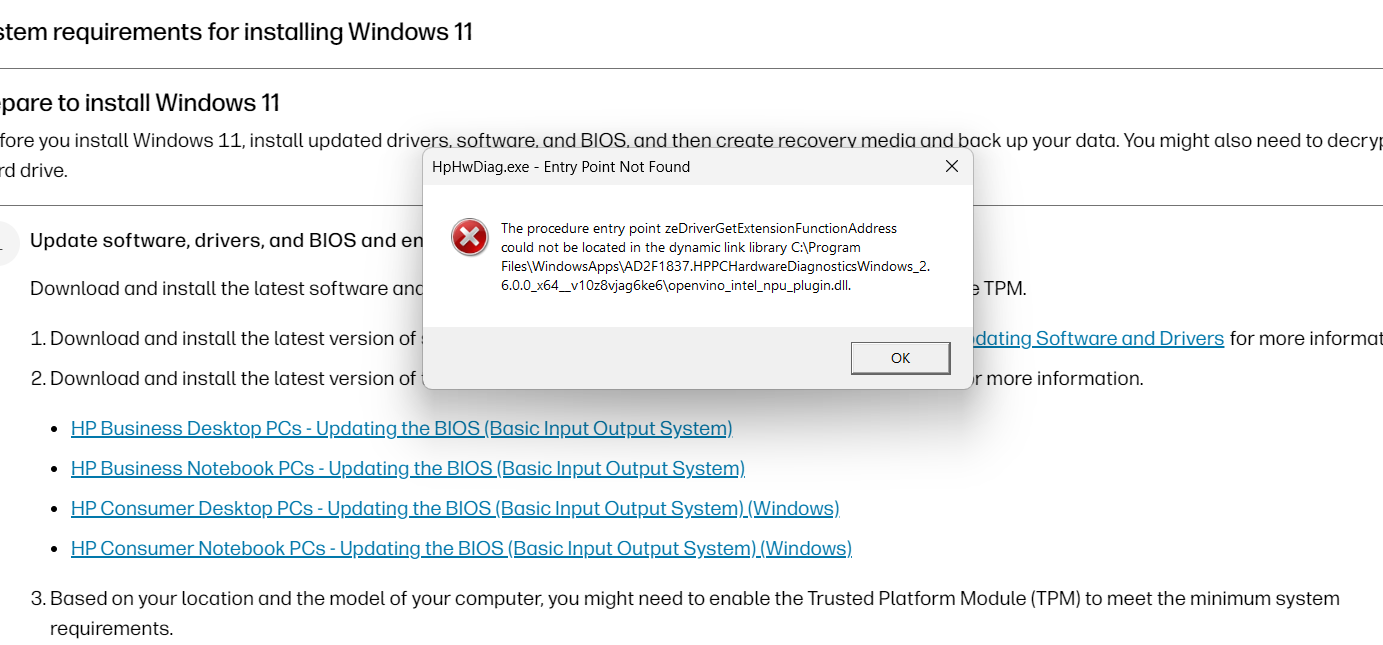Close the HpHwDiag.exe error dialog
Screen dimensions: 1383x645
click(952, 166)
